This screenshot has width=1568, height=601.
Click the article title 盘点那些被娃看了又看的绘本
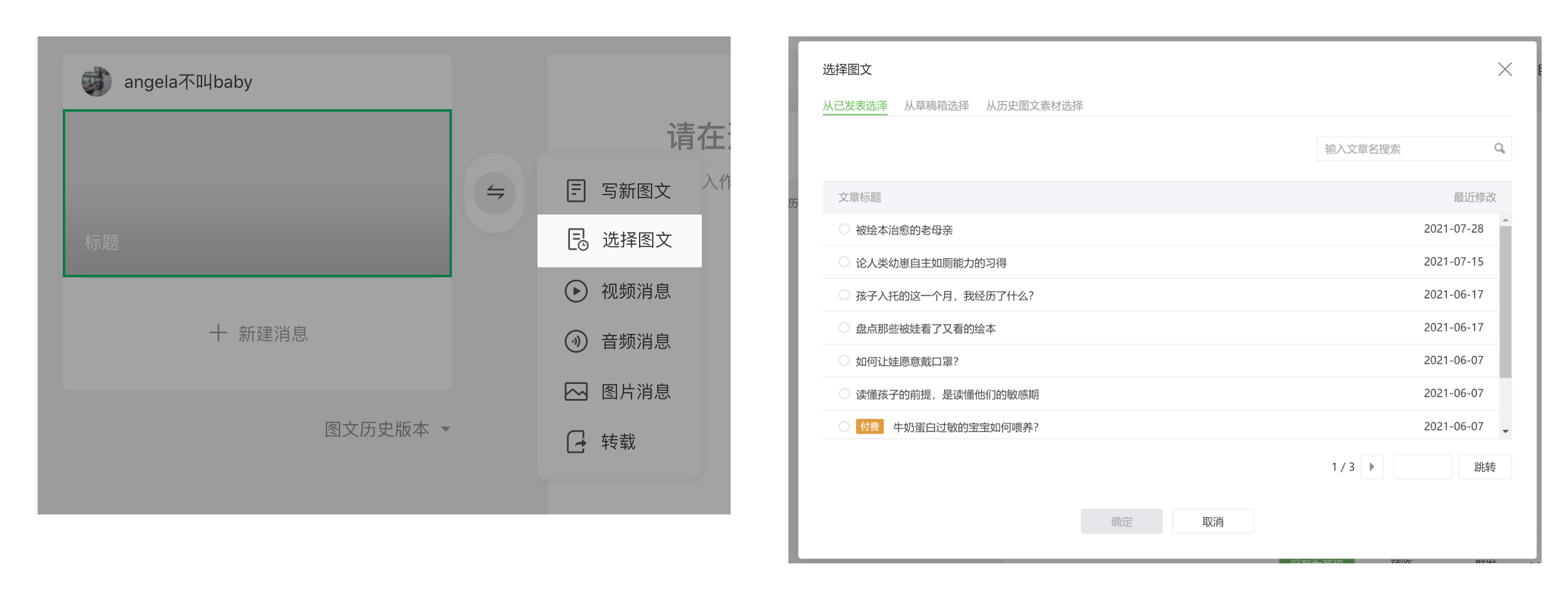pyautogui.click(x=925, y=328)
